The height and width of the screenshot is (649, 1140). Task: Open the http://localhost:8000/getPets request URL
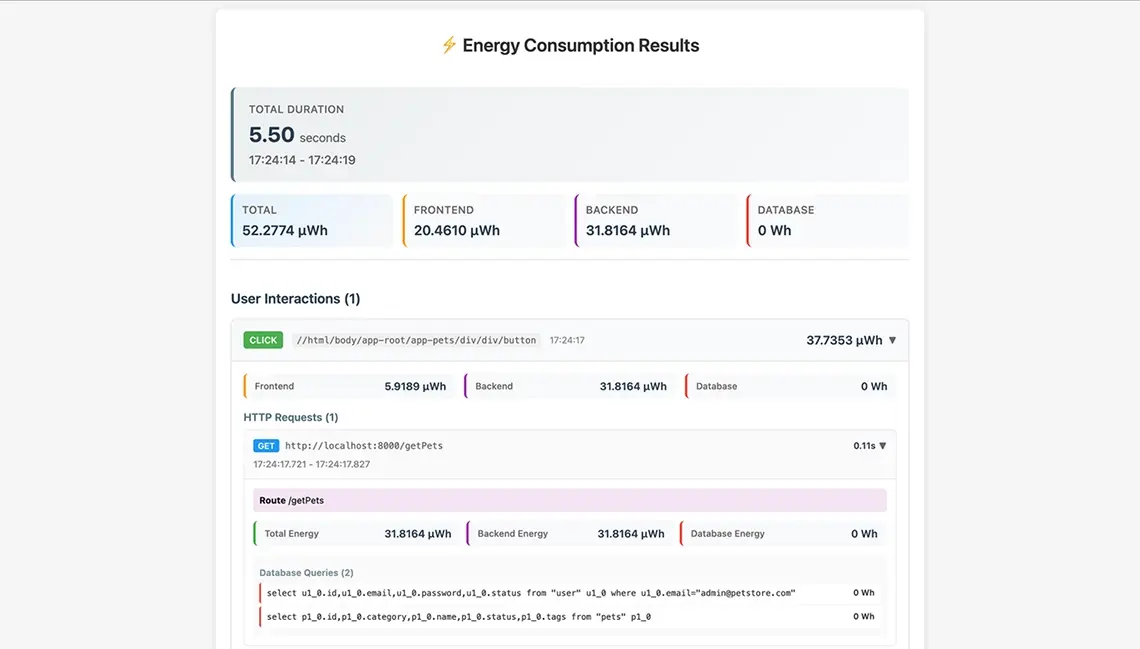pos(364,446)
